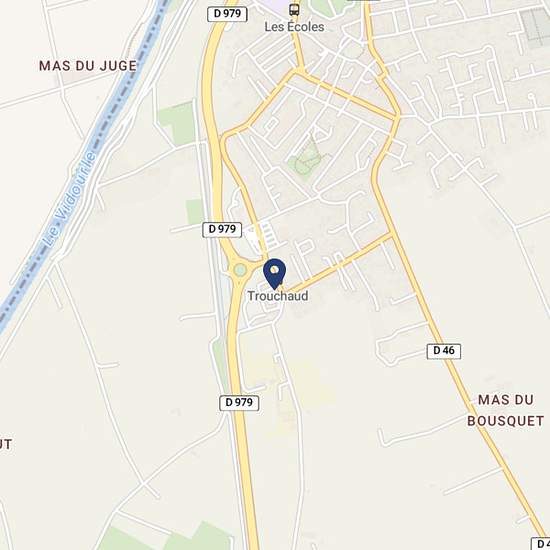Click the D 979 shield near the roundabout
This screenshot has width=550, height=550.
click(222, 229)
